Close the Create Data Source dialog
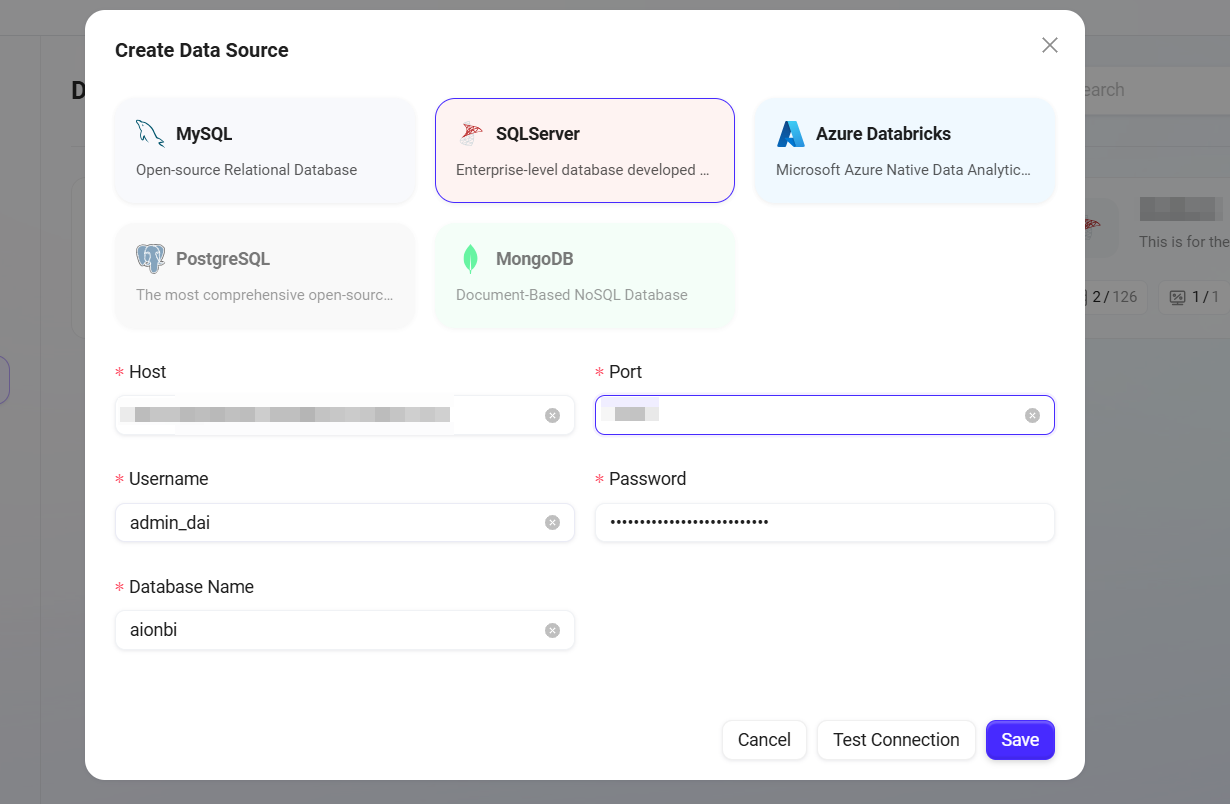This screenshot has width=1230, height=804. 1049,45
